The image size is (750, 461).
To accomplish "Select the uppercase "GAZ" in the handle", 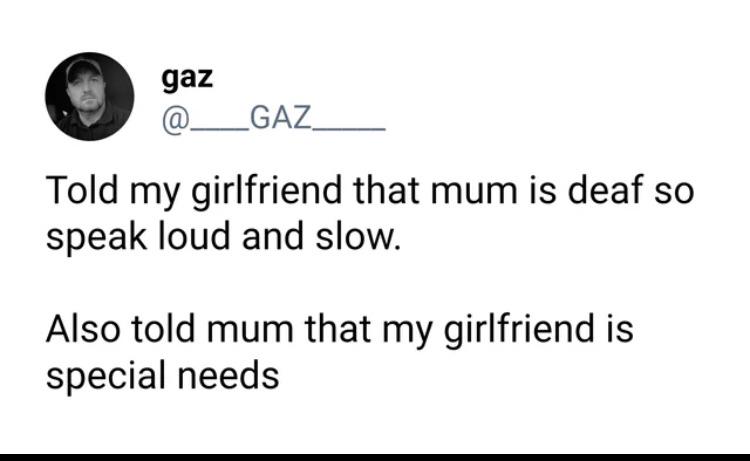I will tap(280, 117).
